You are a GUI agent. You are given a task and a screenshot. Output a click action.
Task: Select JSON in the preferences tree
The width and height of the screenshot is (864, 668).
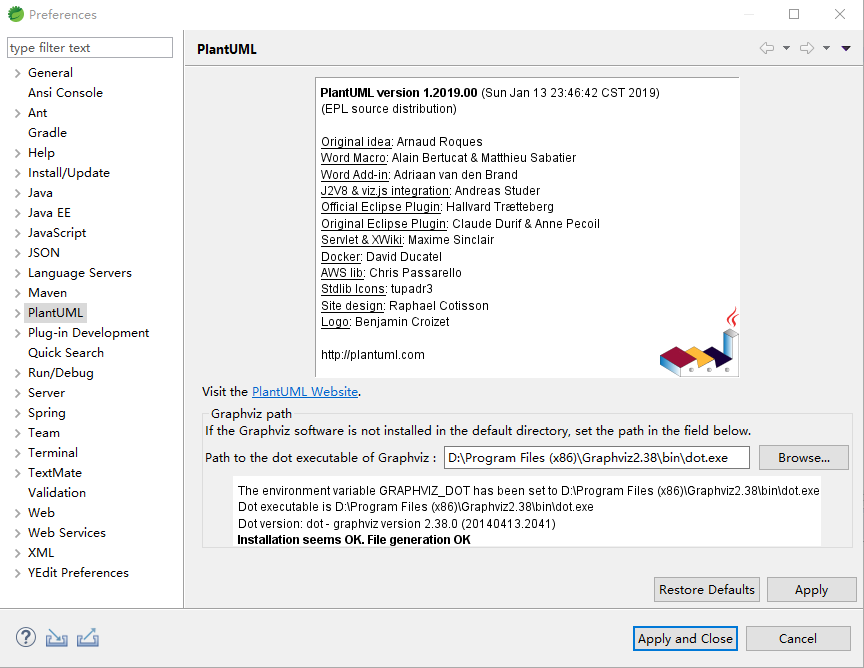44,253
